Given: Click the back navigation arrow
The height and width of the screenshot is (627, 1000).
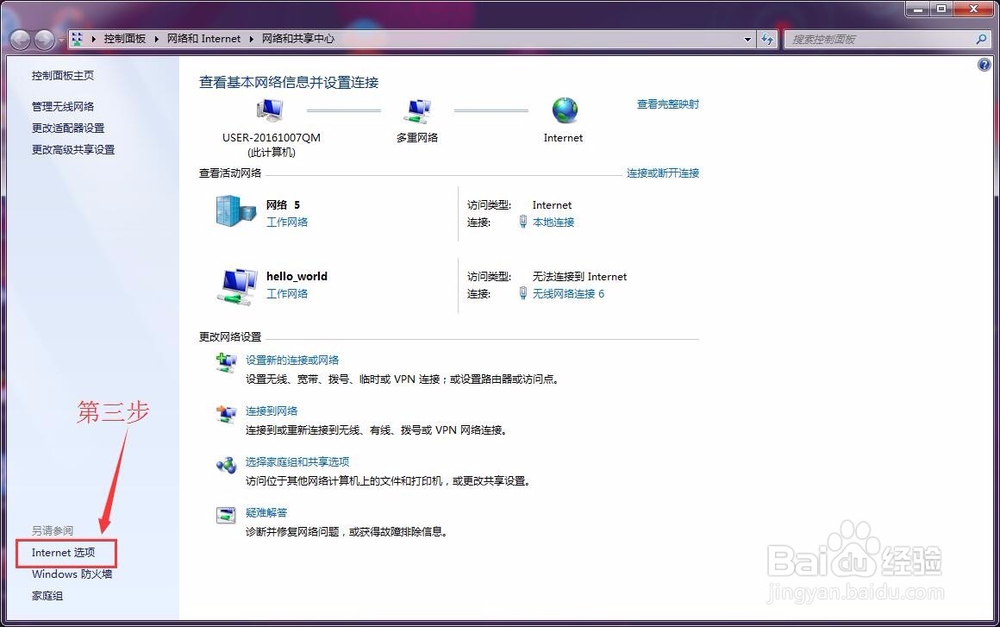Looking at the screenshot, I should (19, 39).
